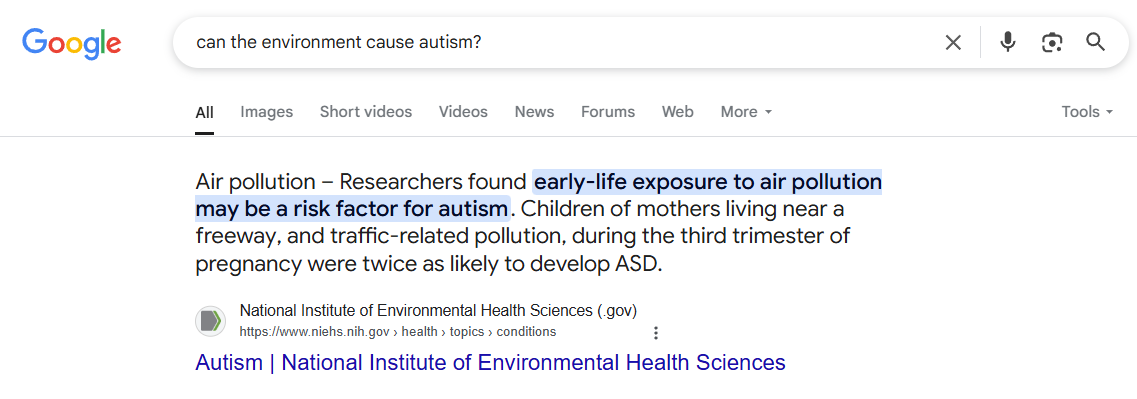Open Google Lens image search icon
The image size is (1137, 399).
coord(1051,43)
